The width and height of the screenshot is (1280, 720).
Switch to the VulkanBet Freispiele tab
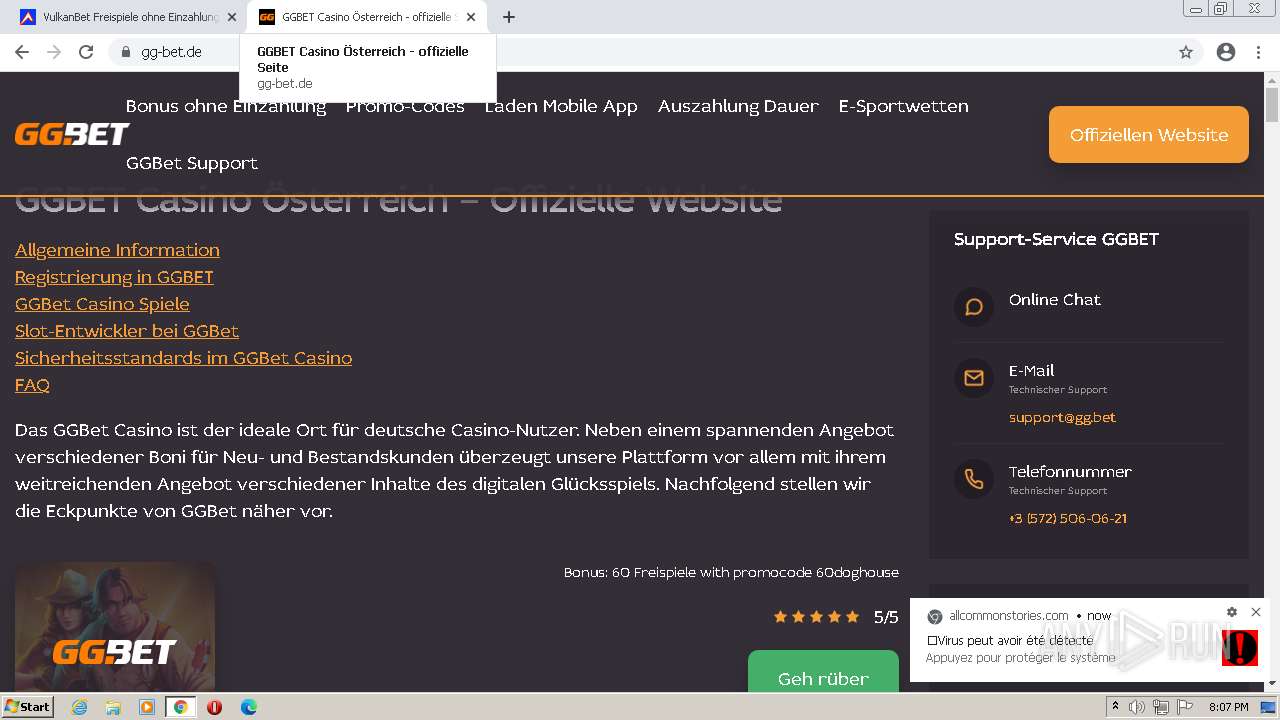(126, 17)
